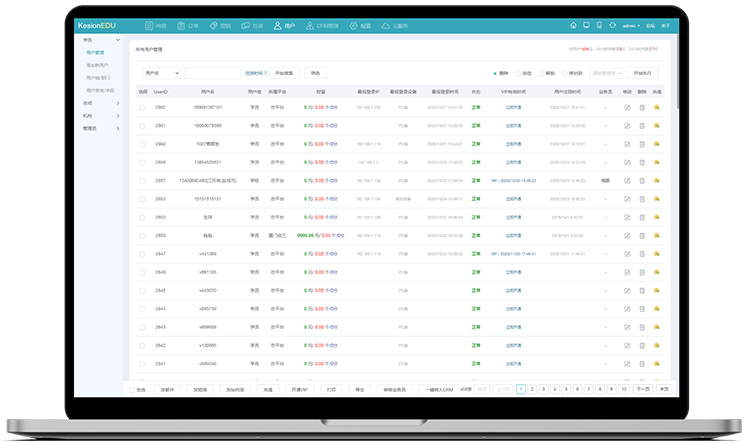756x443 pixels.
Task: Click the recharge coin icon for user 2847
Action: 657,254
